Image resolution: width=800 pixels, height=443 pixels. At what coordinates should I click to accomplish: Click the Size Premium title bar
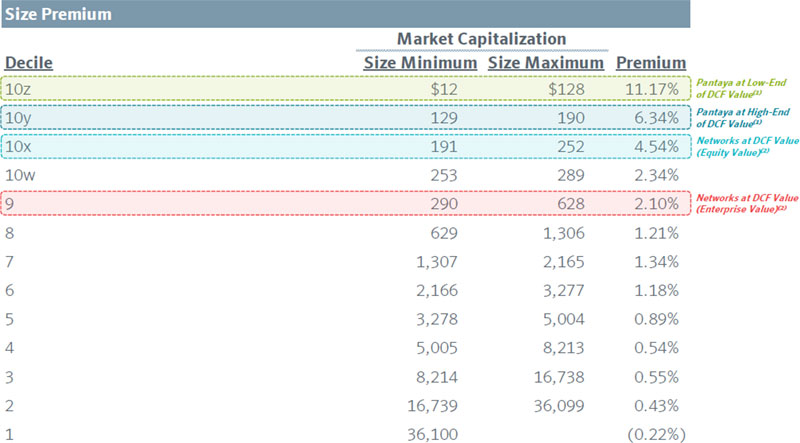345,15
